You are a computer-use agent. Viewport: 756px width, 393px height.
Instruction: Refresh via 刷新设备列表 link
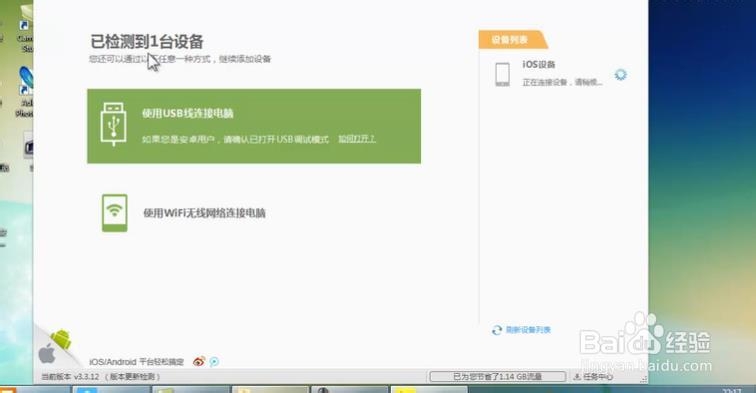pyautogui.click(x=522, y=330)
